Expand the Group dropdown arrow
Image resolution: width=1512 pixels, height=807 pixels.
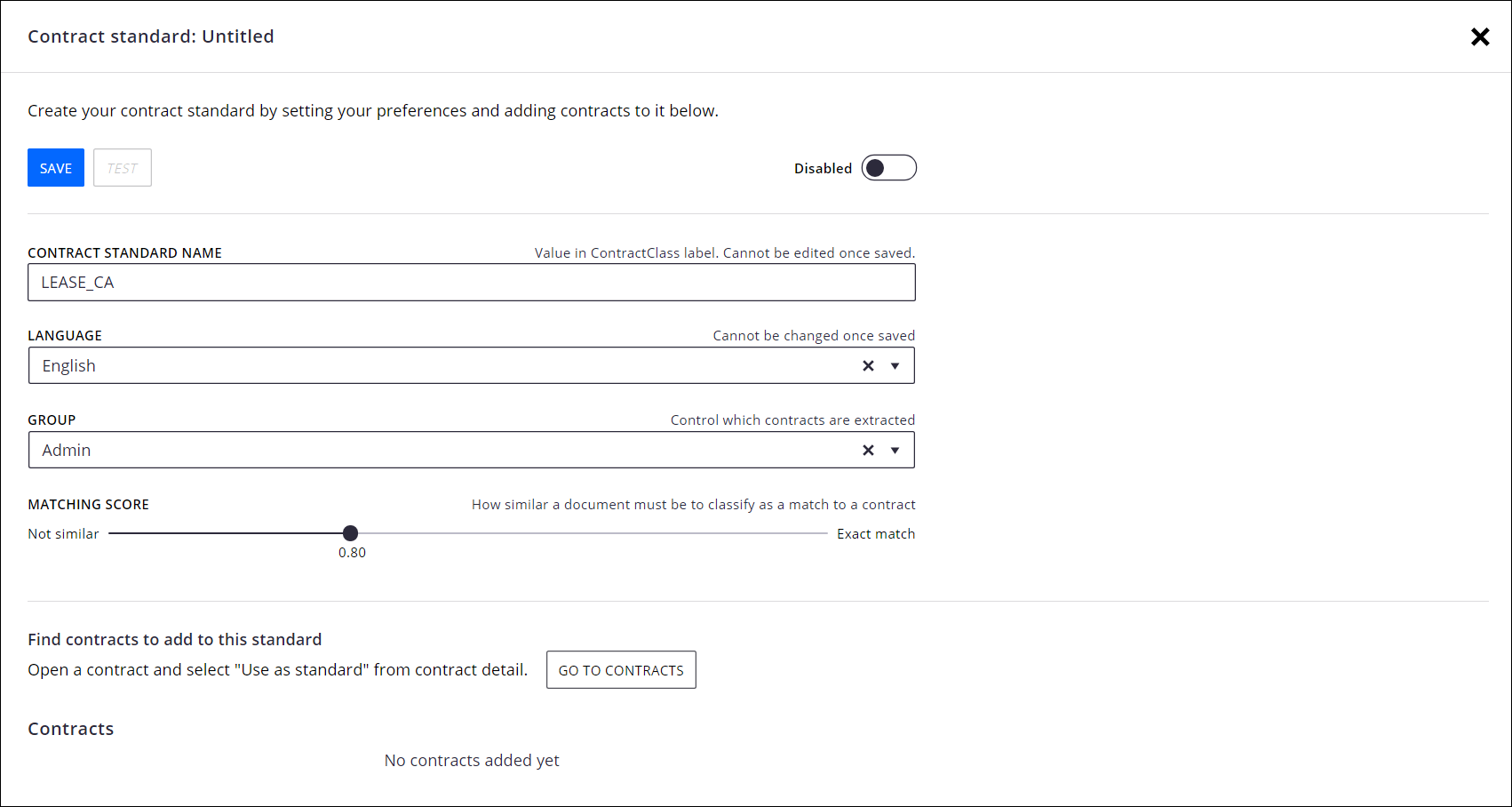(x=896, y=450)
